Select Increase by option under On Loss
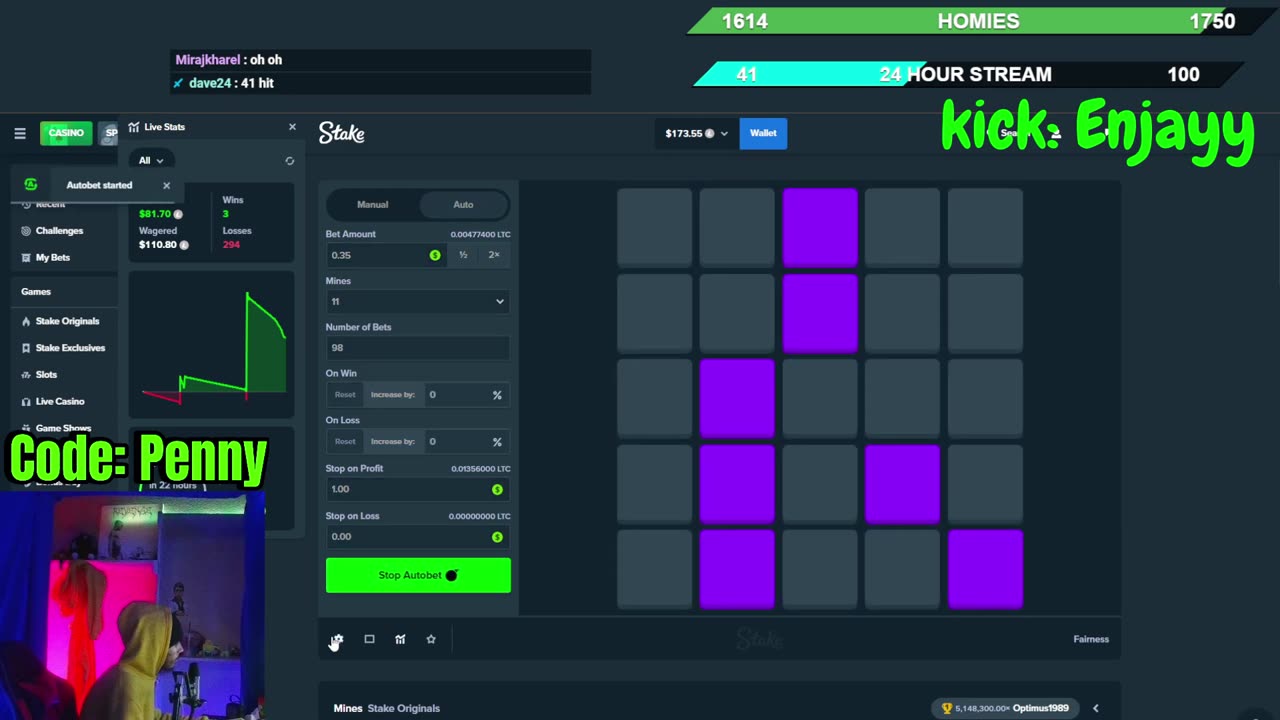 (x=393, y=442)
